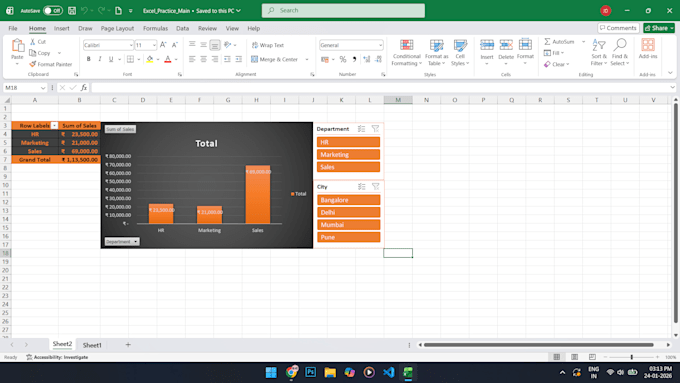680x383 pixels.
Task: Toggle italic formatting
Action: pyautogui.click(x=100, y=59)
